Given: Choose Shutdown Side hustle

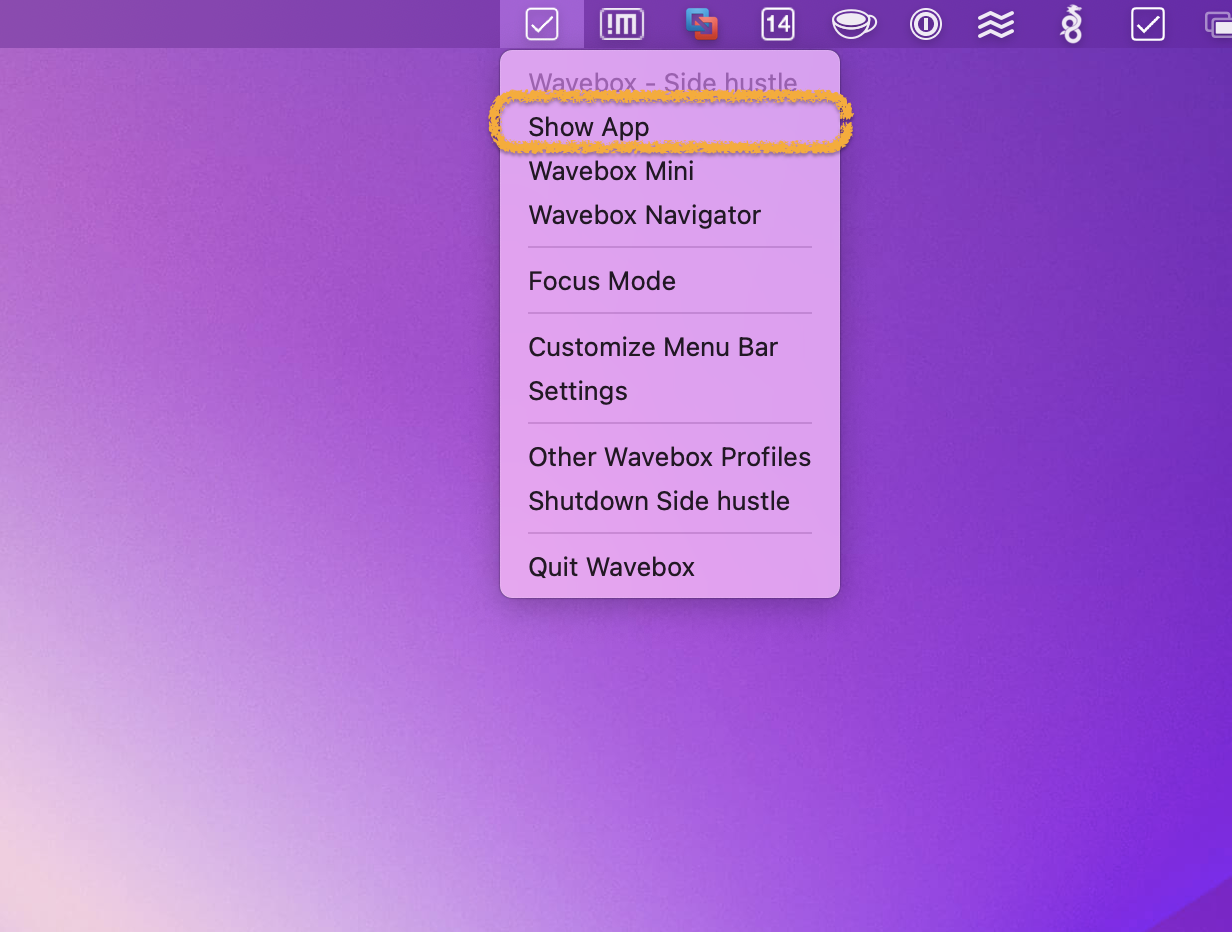Looking at the screenshot, I should (669, 501).
